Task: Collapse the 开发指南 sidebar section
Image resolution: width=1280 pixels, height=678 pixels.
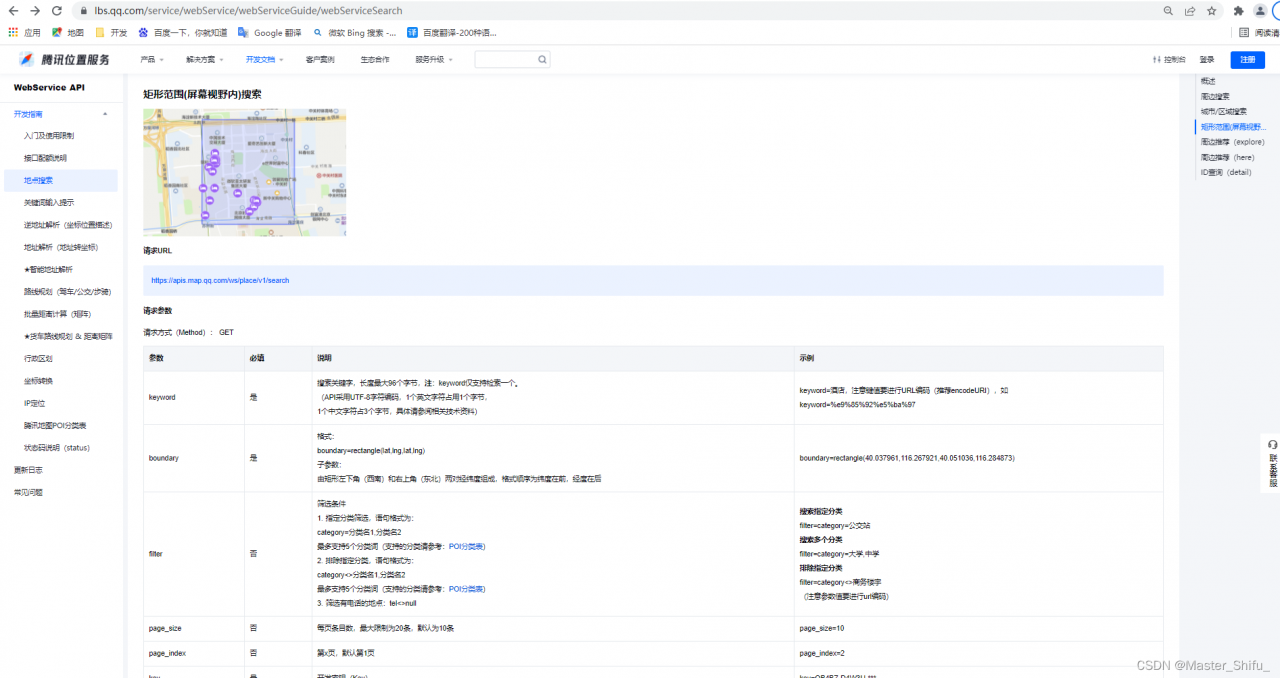Action: tap(105, 114)
